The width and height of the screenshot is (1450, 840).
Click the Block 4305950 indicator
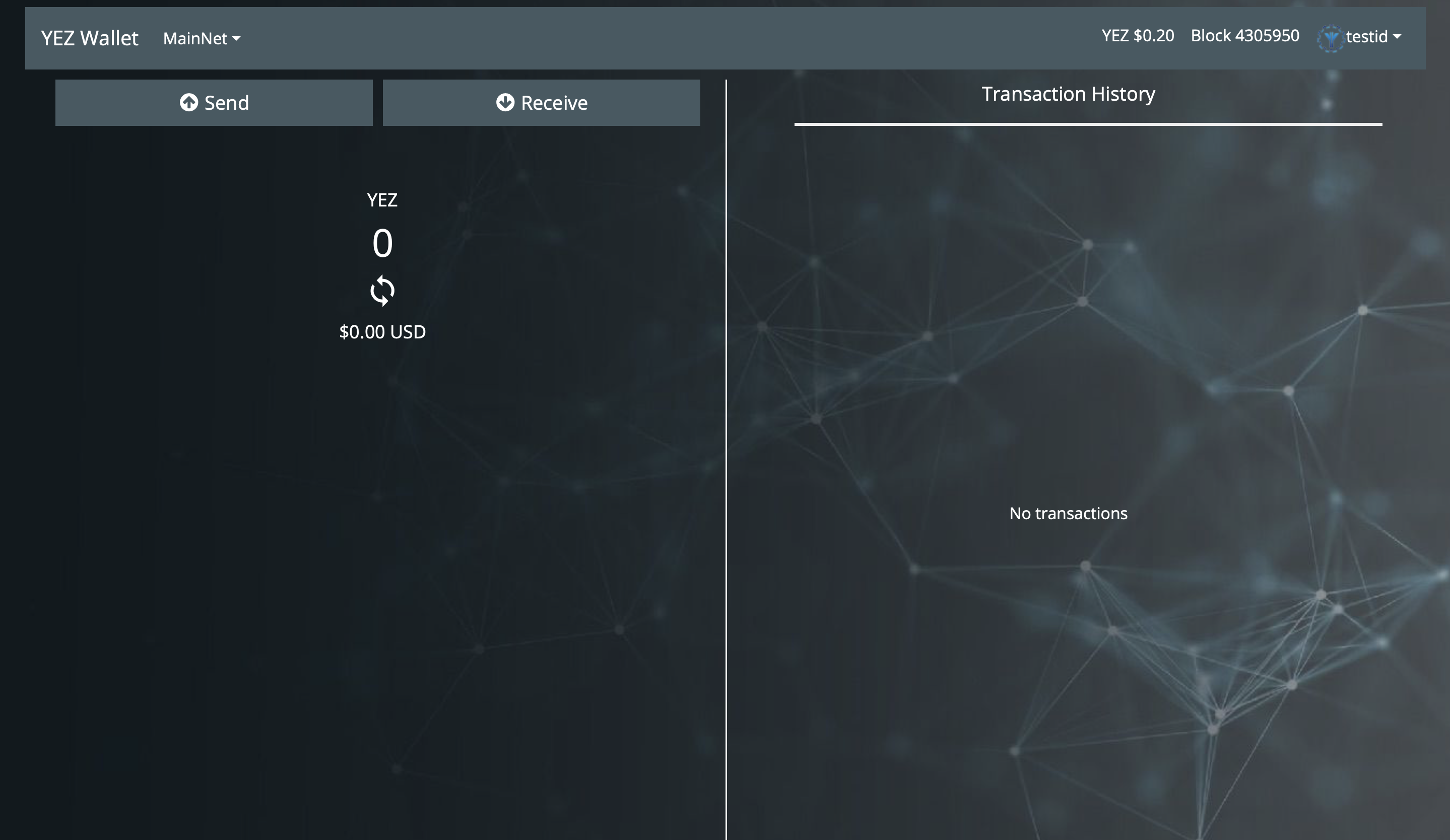[1244, 36]
